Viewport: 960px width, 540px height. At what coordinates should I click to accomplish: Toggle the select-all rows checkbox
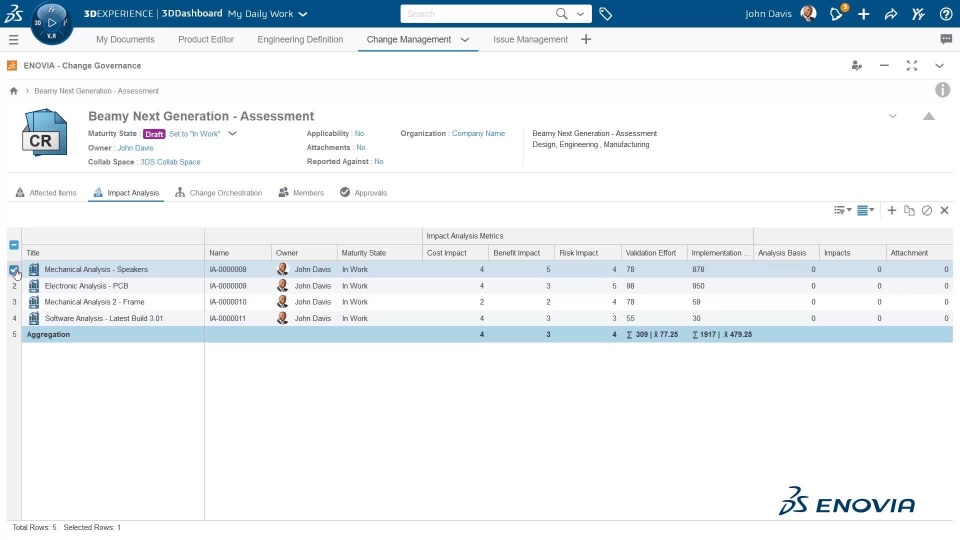coord(14,245)
